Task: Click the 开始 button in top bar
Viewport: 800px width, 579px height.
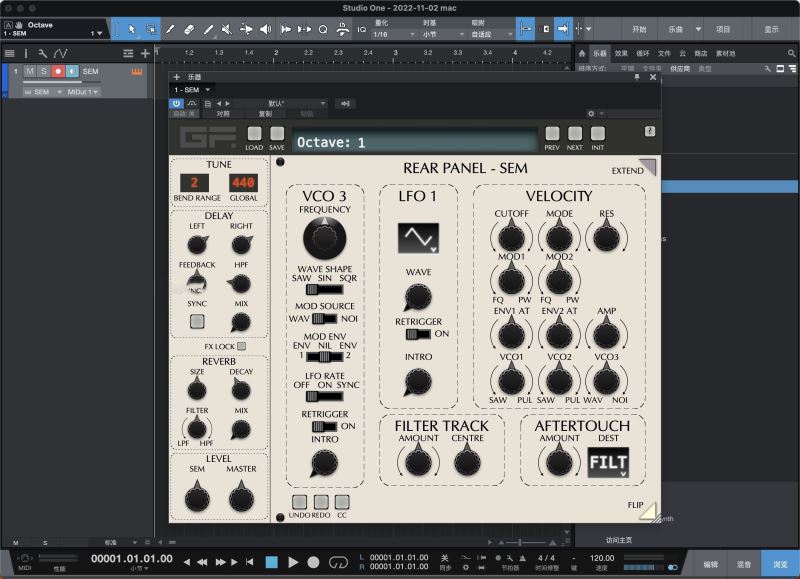Action: click(639, 30)
